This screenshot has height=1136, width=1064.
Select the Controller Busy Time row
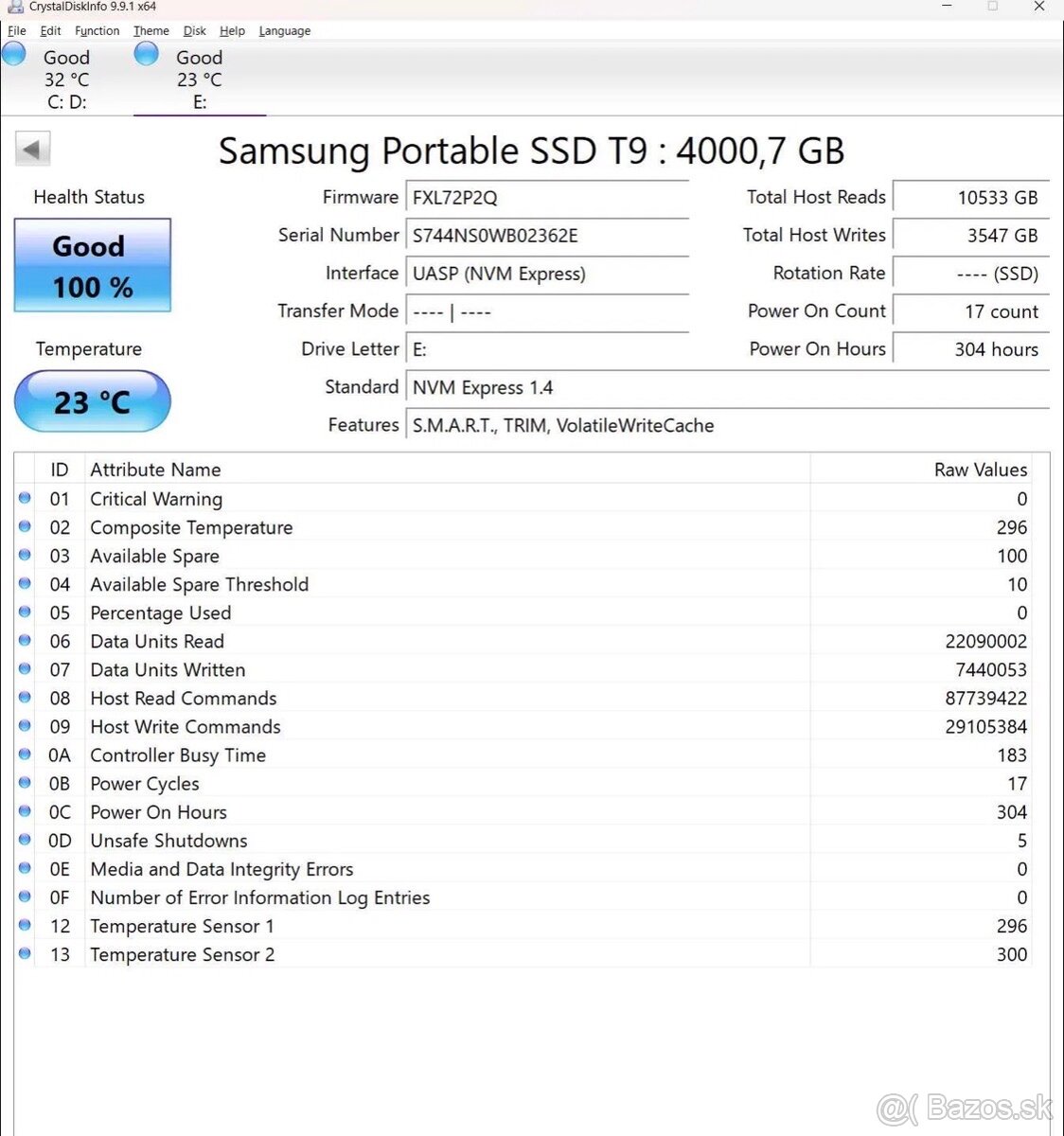[x=523, y=754]
